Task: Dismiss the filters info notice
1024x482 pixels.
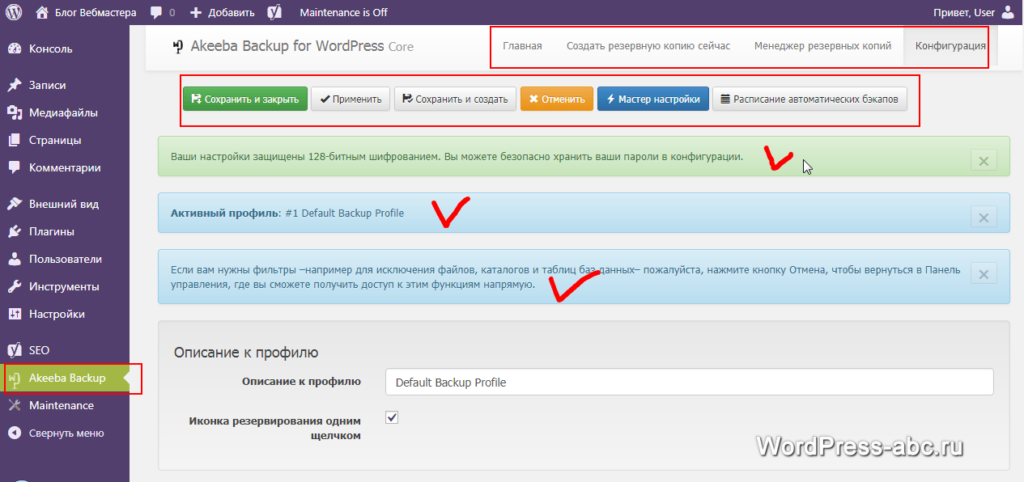Action: (x=984, y=272)
